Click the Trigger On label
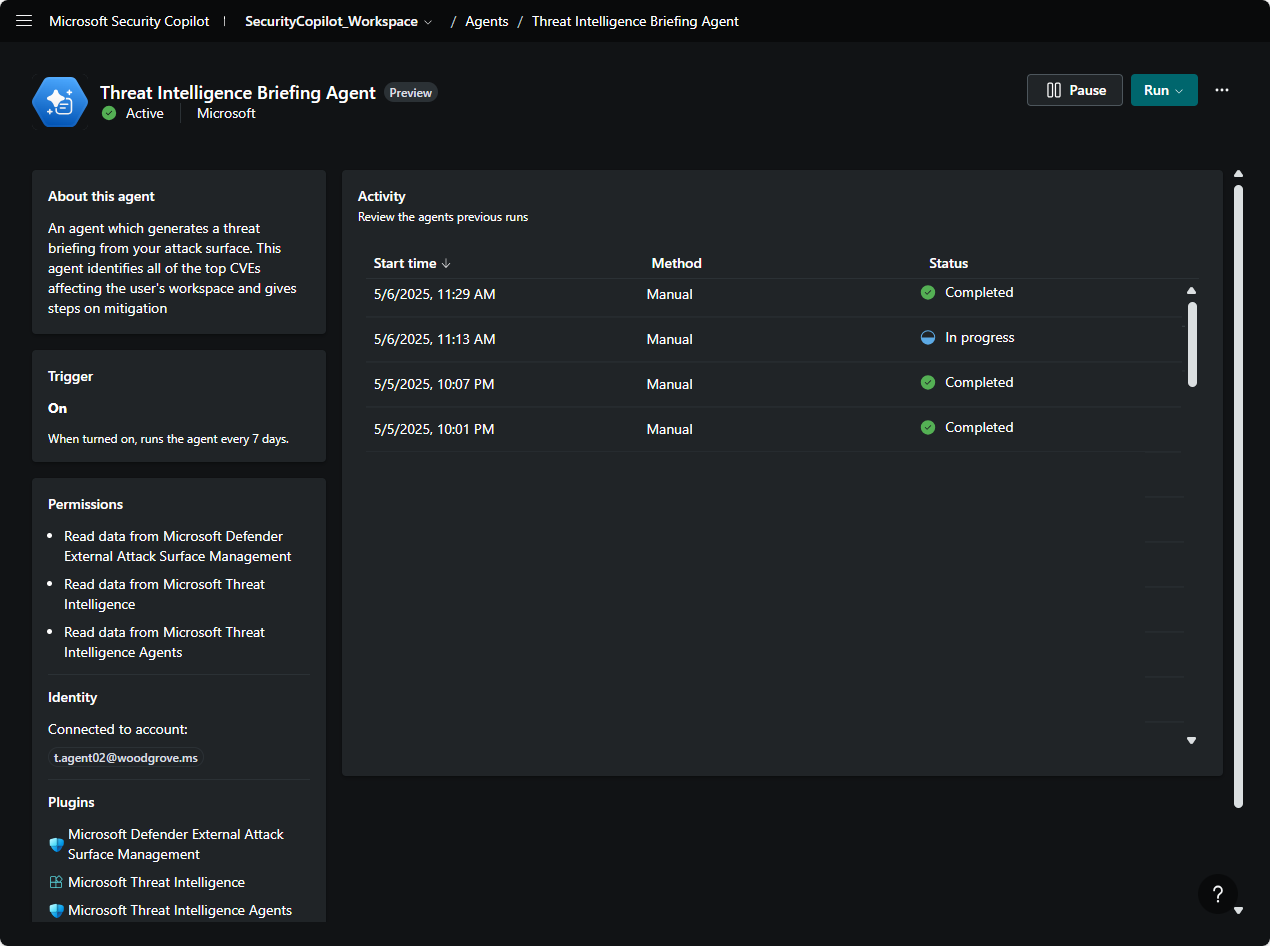The height and width of the screenshot is (946, 1270). tap(58, 408)
